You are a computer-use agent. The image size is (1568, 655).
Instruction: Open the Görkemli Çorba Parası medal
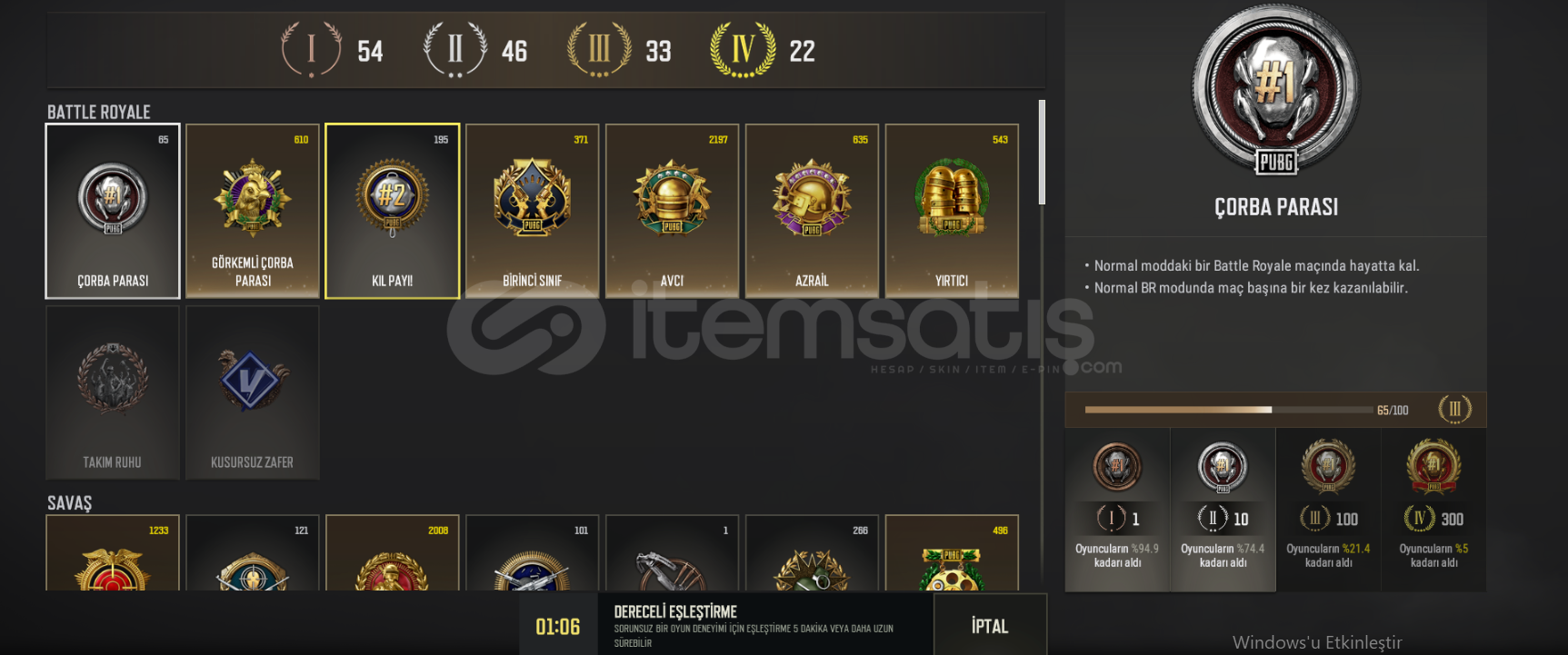coord(253,211)
